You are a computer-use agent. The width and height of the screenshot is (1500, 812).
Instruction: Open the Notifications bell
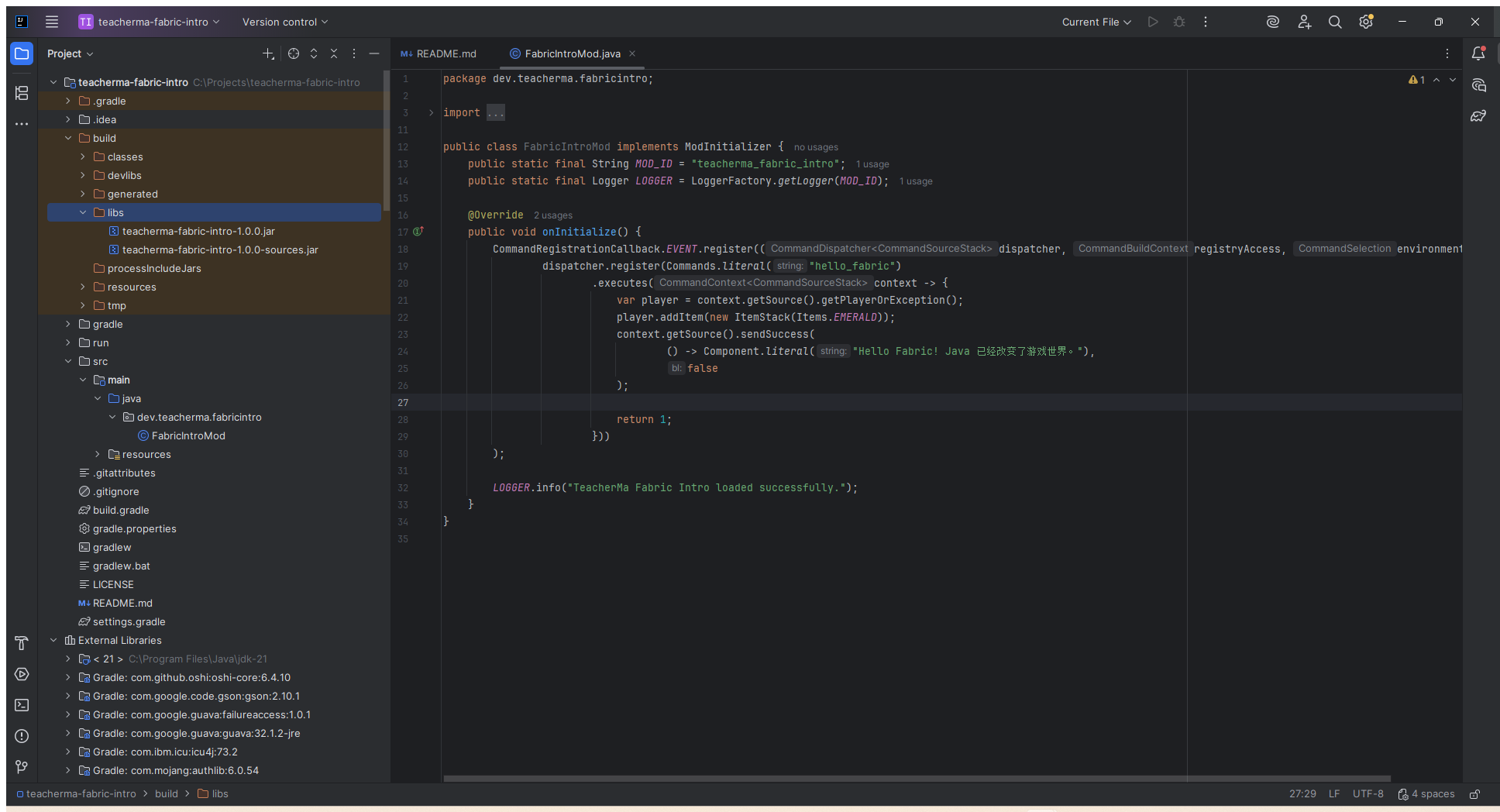[1478, 53]
